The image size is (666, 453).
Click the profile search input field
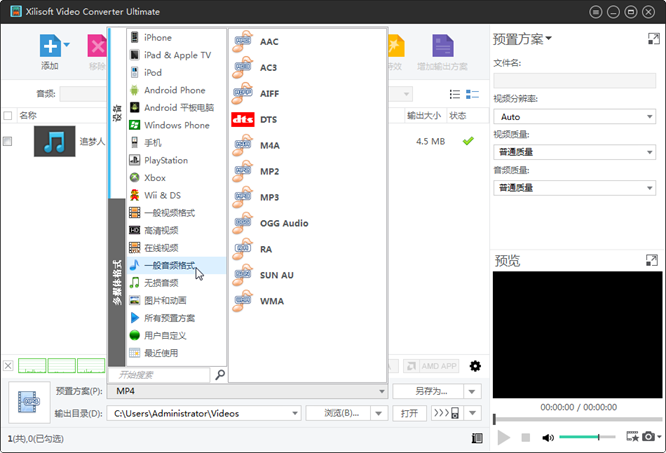[159, 375]
